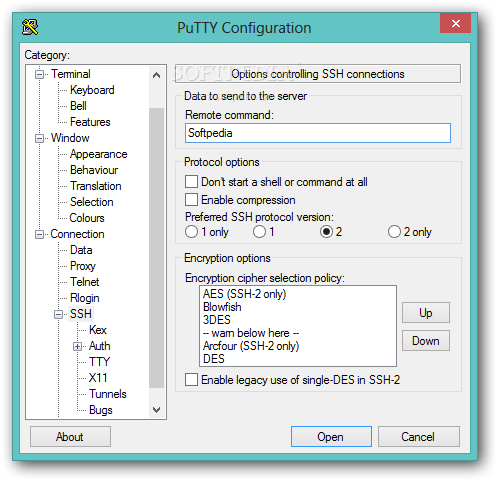Check Don't start a shell or command
This screenshot has height=481, width=498.
click(x=191, y=182)
